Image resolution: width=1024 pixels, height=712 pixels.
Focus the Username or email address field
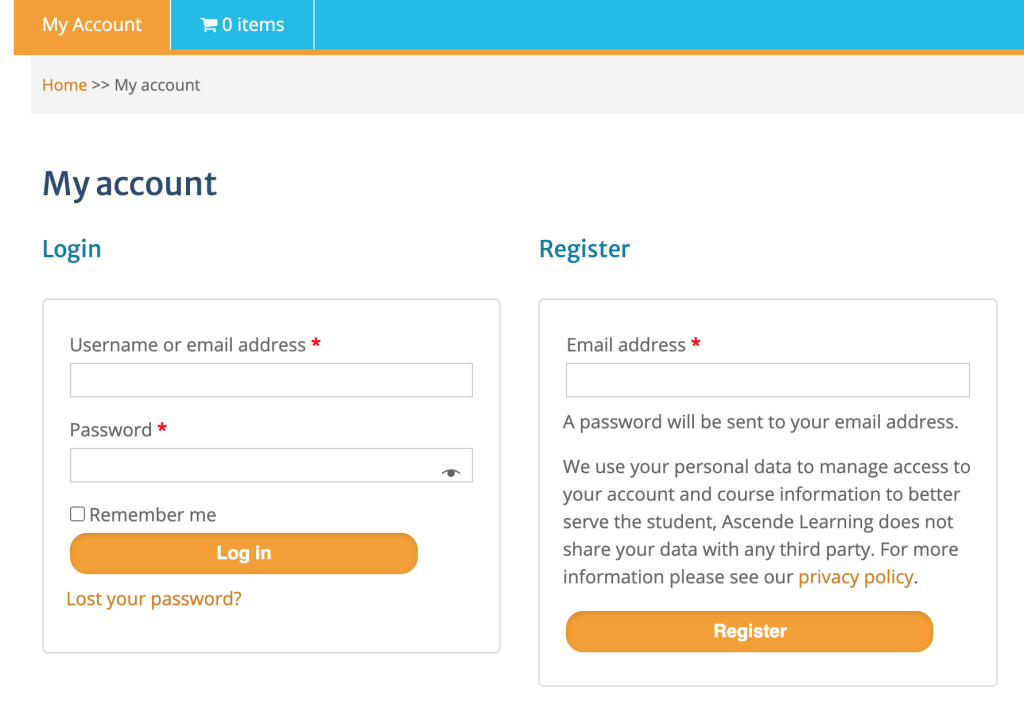pyautogui.click(x=271, y=380)
